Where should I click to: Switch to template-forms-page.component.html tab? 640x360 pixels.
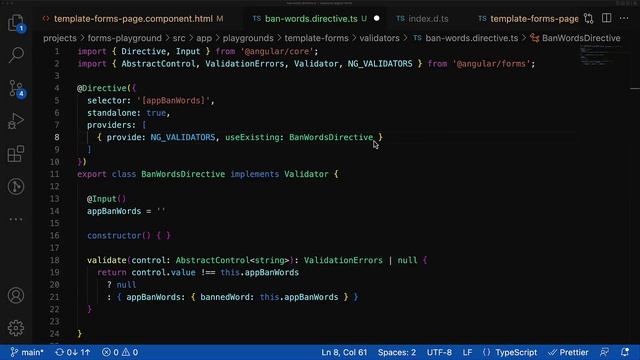click(x=133, y=19)
